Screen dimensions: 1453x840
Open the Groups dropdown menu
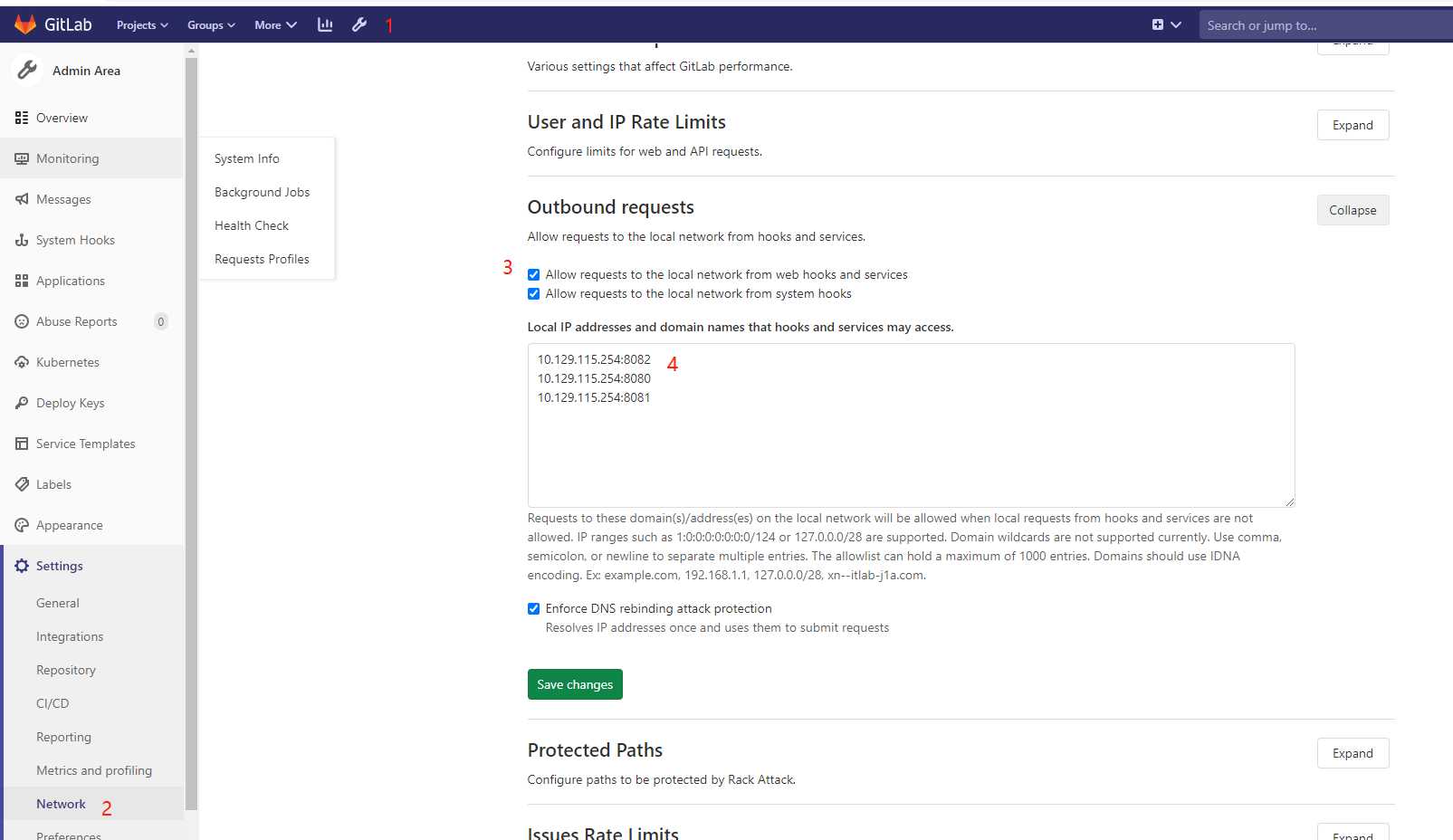211,25
